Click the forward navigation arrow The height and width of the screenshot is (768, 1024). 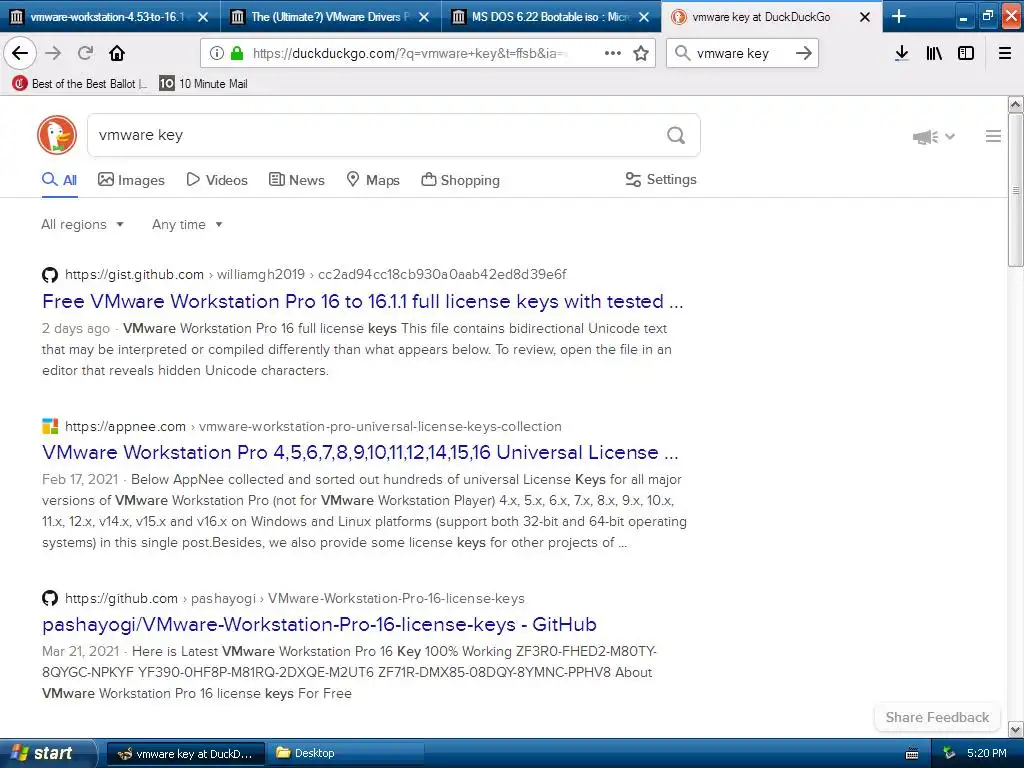click(54, 53)
